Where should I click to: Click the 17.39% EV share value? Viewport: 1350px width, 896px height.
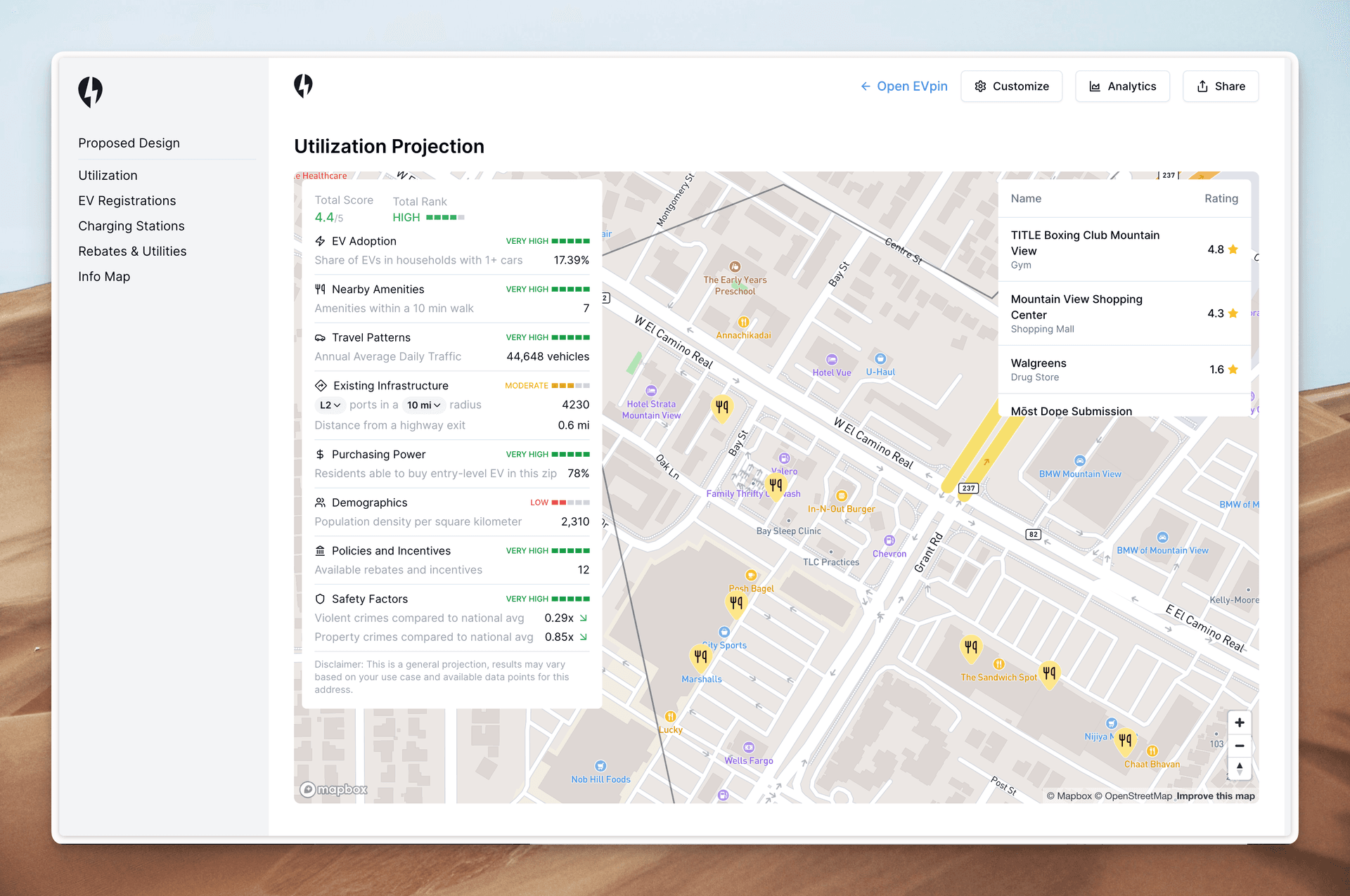(571, 260)
